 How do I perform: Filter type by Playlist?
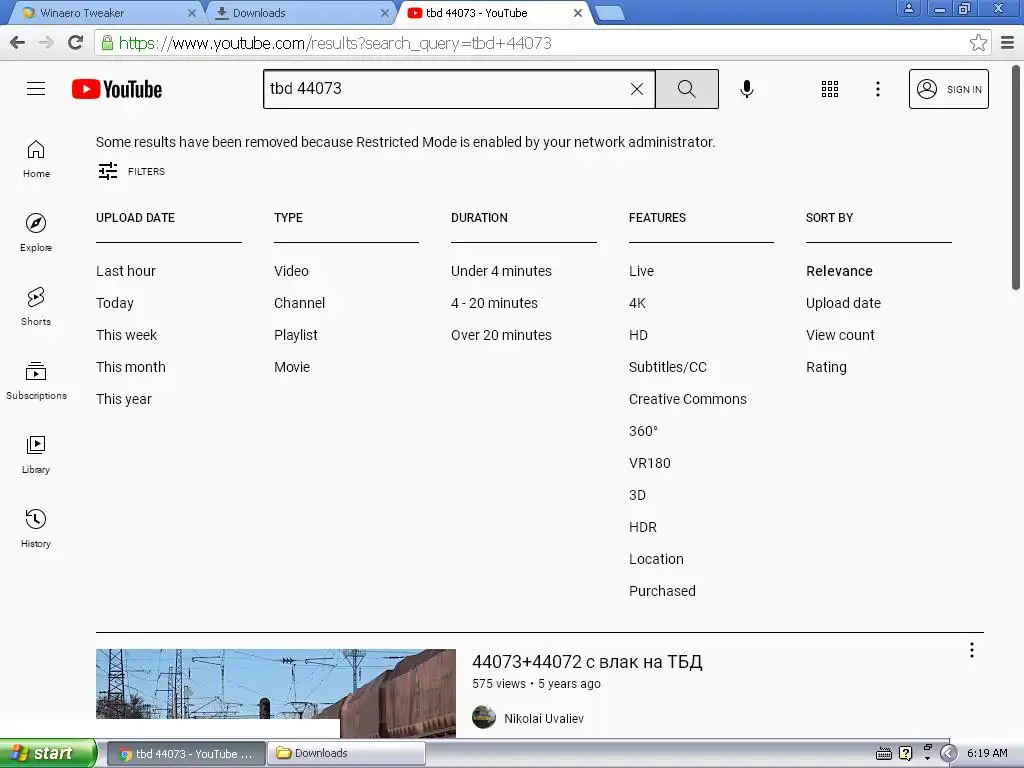coord(296,335)
